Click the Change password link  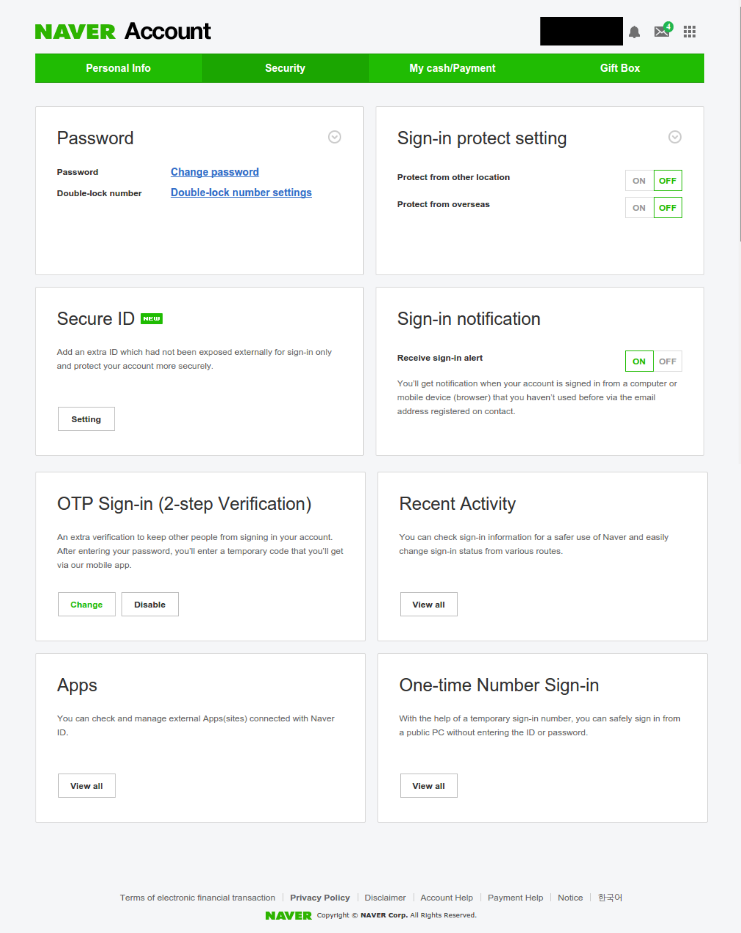215,172
